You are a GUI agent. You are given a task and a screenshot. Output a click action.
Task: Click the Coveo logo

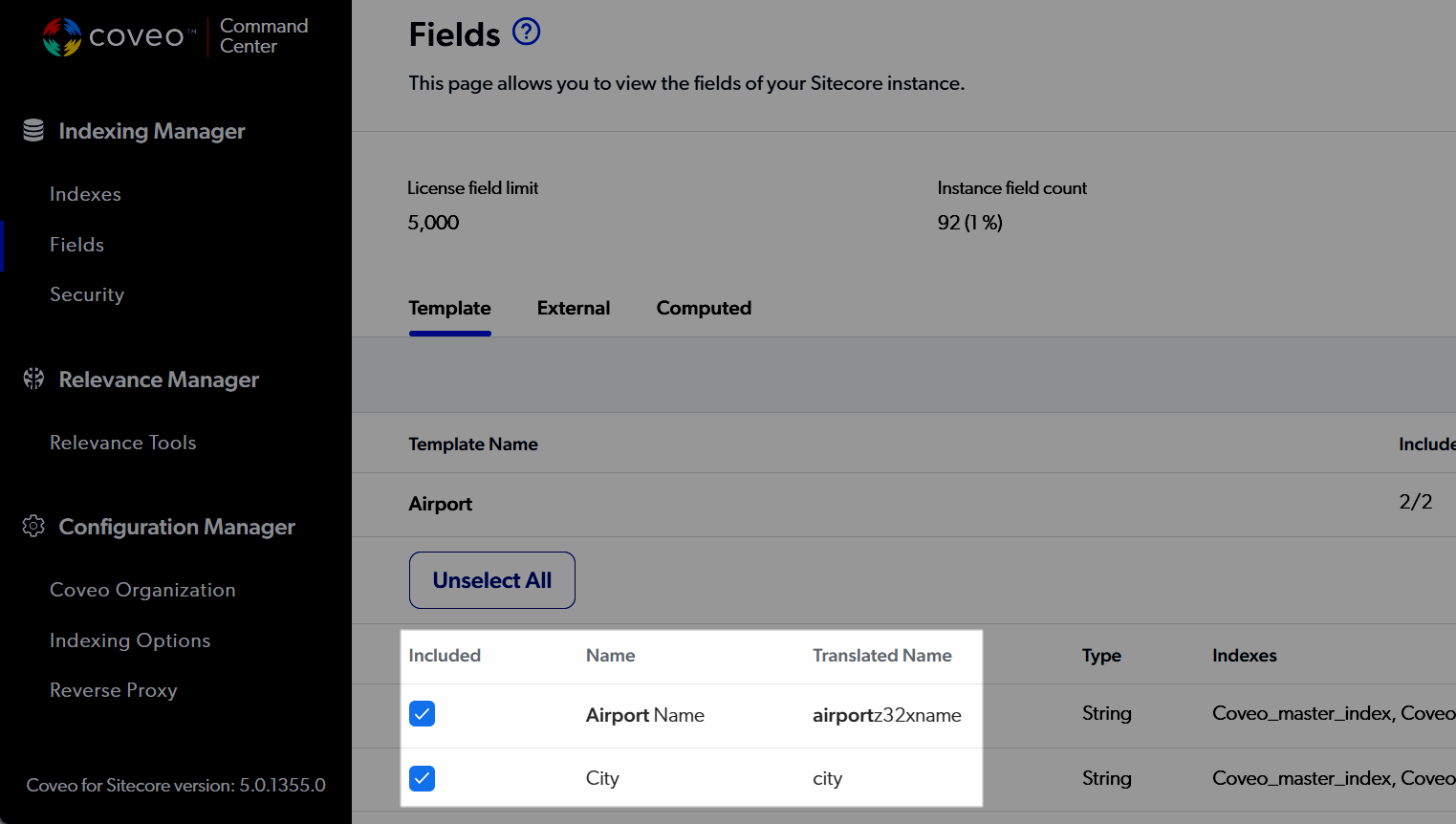[119, 36]
